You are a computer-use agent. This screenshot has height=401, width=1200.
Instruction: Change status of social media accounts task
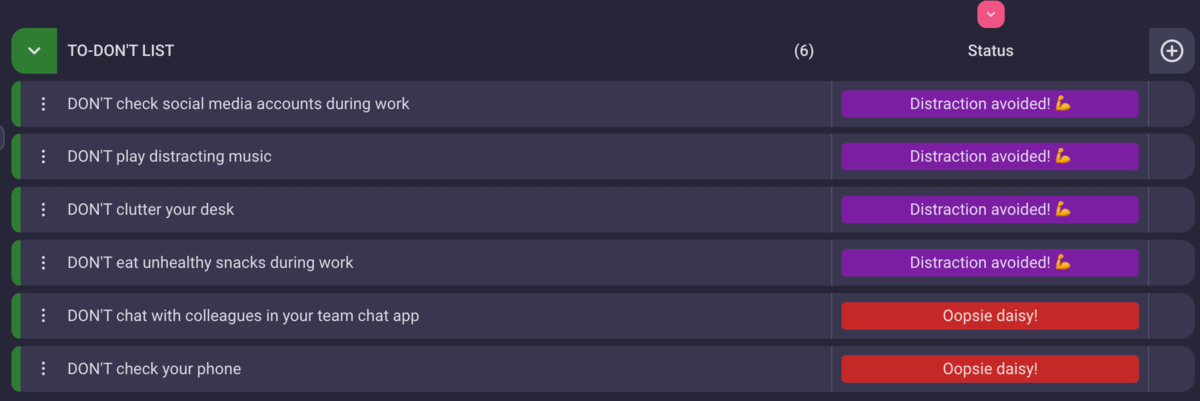coord(990,104)
